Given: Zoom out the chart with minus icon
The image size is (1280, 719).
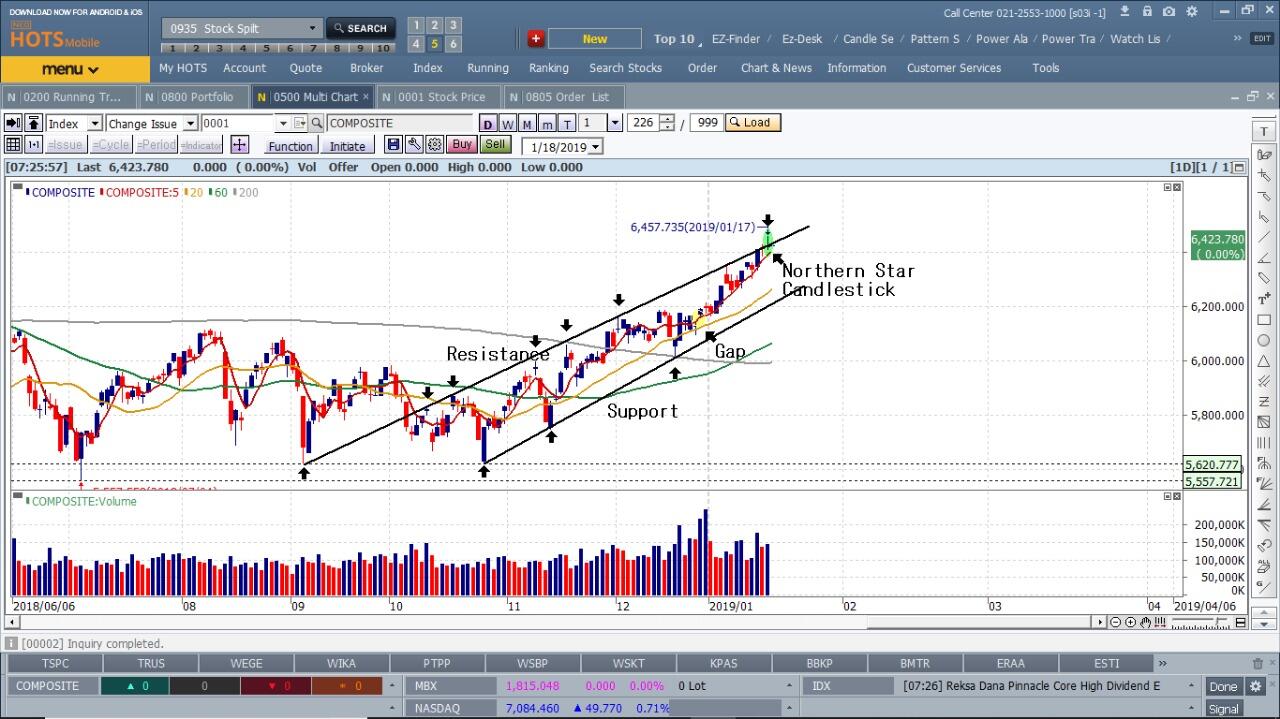Looking at the screenshot, I should point(1115,622).
